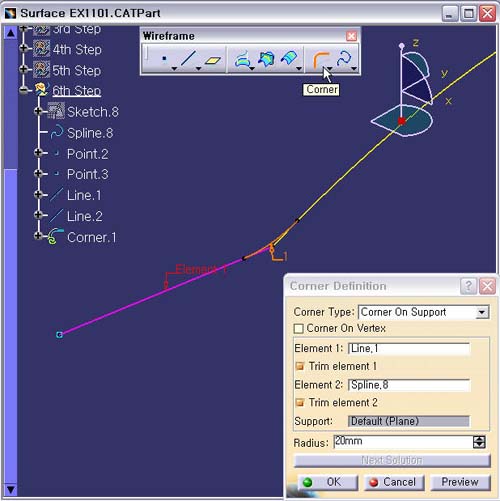Expand the Sketch.8 tree node
Image resolution: width=500 pixels, height=501 pixels.
click(x=38, y=111)
